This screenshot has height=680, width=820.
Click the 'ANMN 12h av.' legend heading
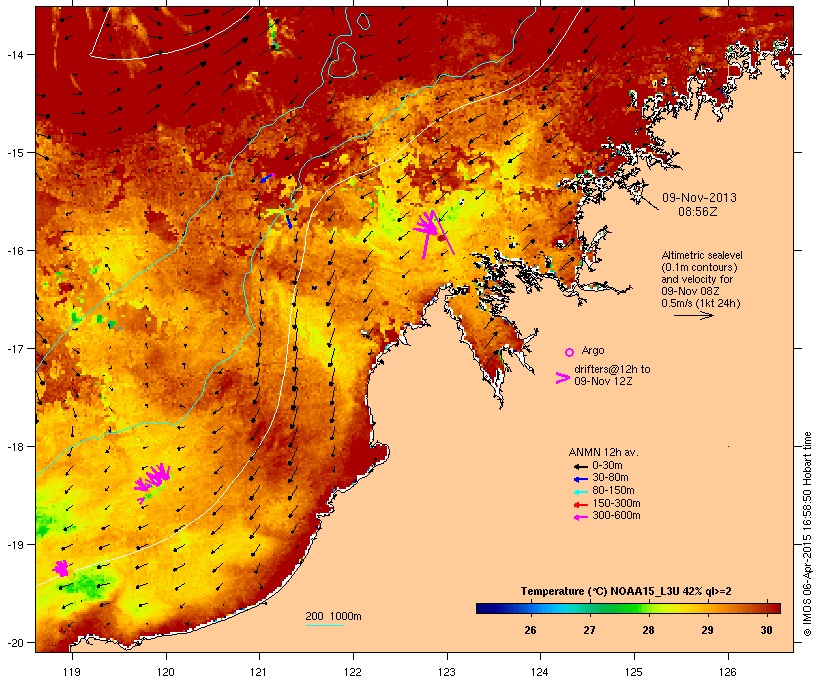coord(603,452)
